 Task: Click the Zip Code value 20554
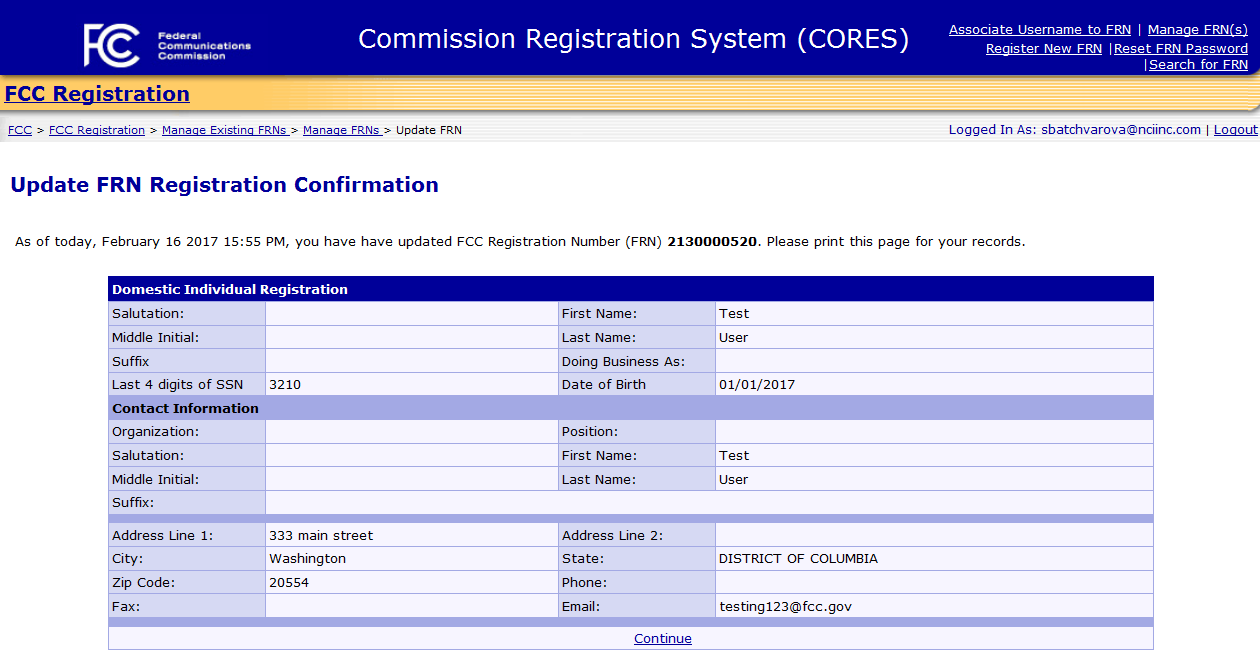pos(289,582)
